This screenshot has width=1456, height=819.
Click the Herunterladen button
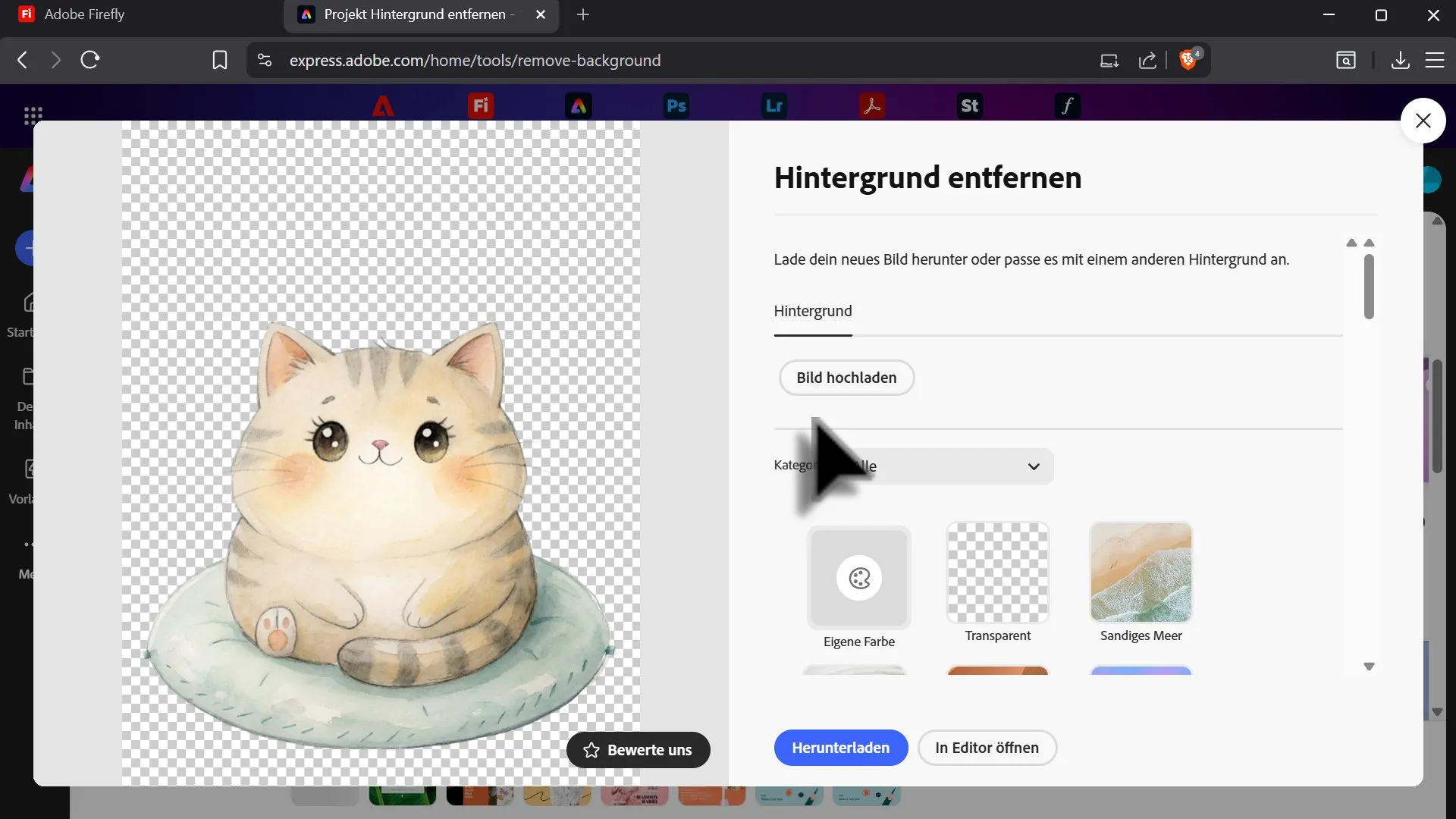click(x=840, y=748)
